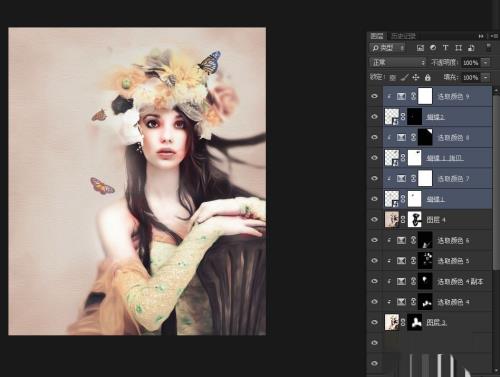Click adjustment icon of 选取颜色 9 layer
Viewport: 500px width, 377px height.
(401, 96)
